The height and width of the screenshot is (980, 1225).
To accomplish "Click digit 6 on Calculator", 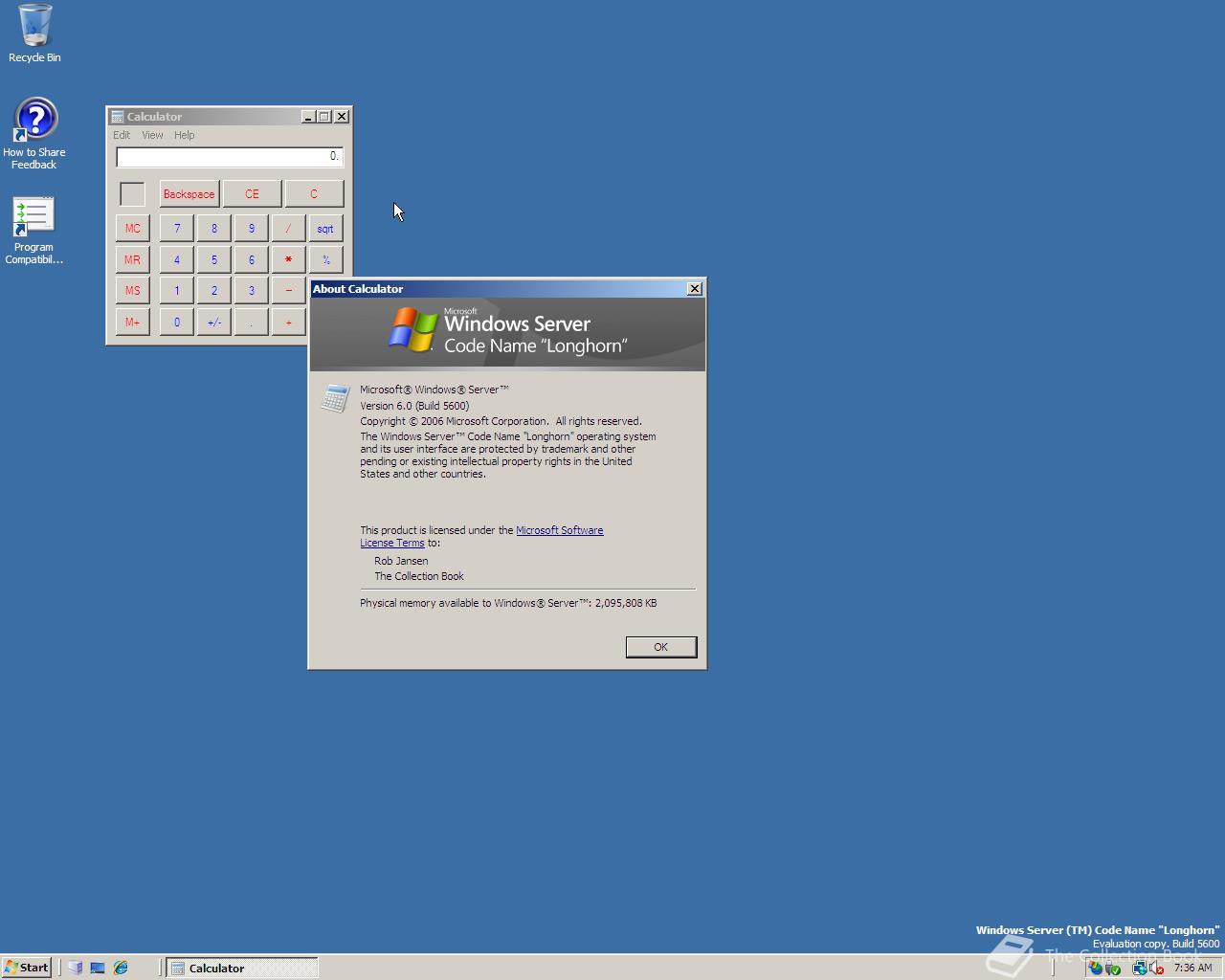I will click(251, 259).
